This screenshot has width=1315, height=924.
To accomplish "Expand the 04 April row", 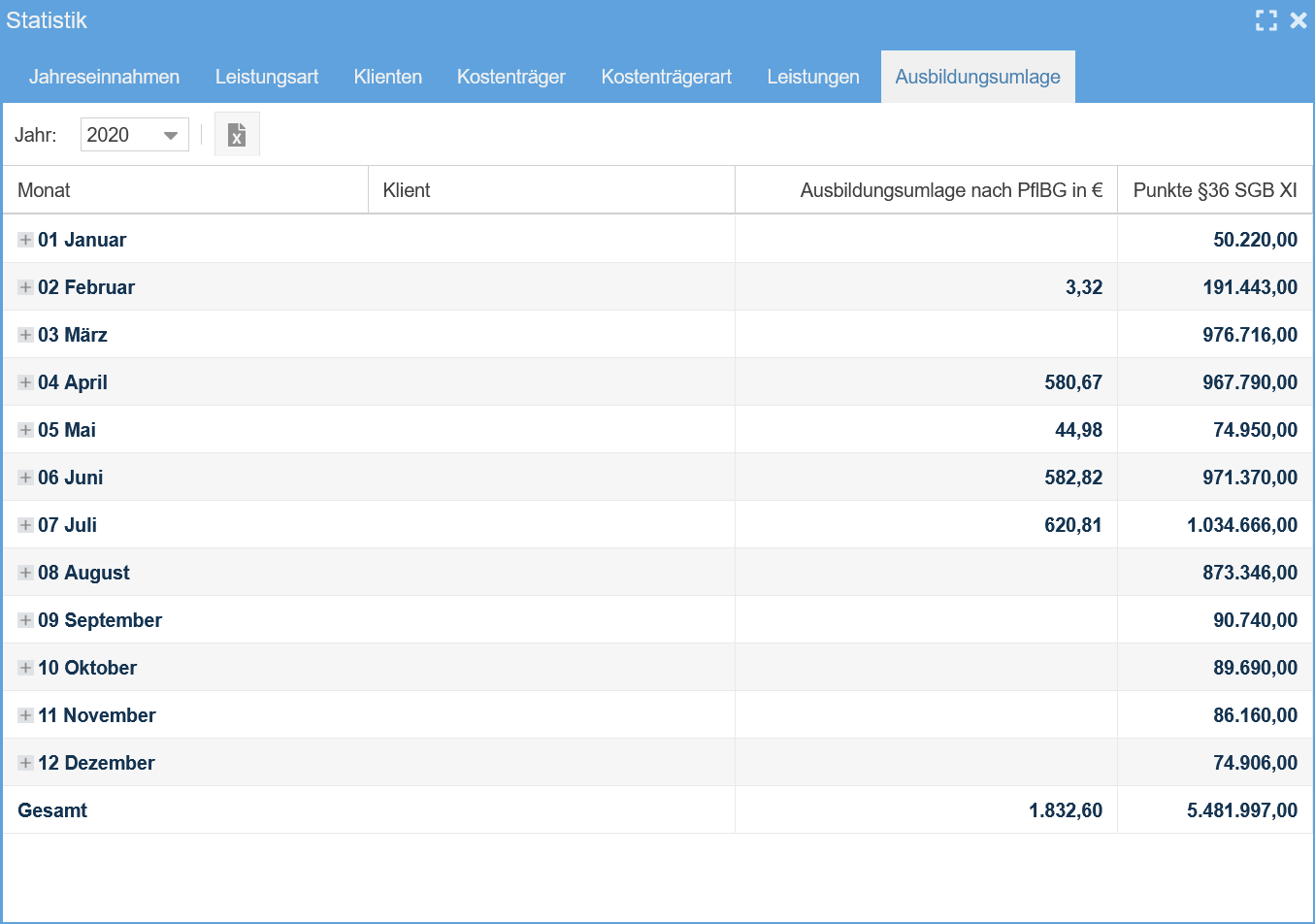I will [23, 381].
